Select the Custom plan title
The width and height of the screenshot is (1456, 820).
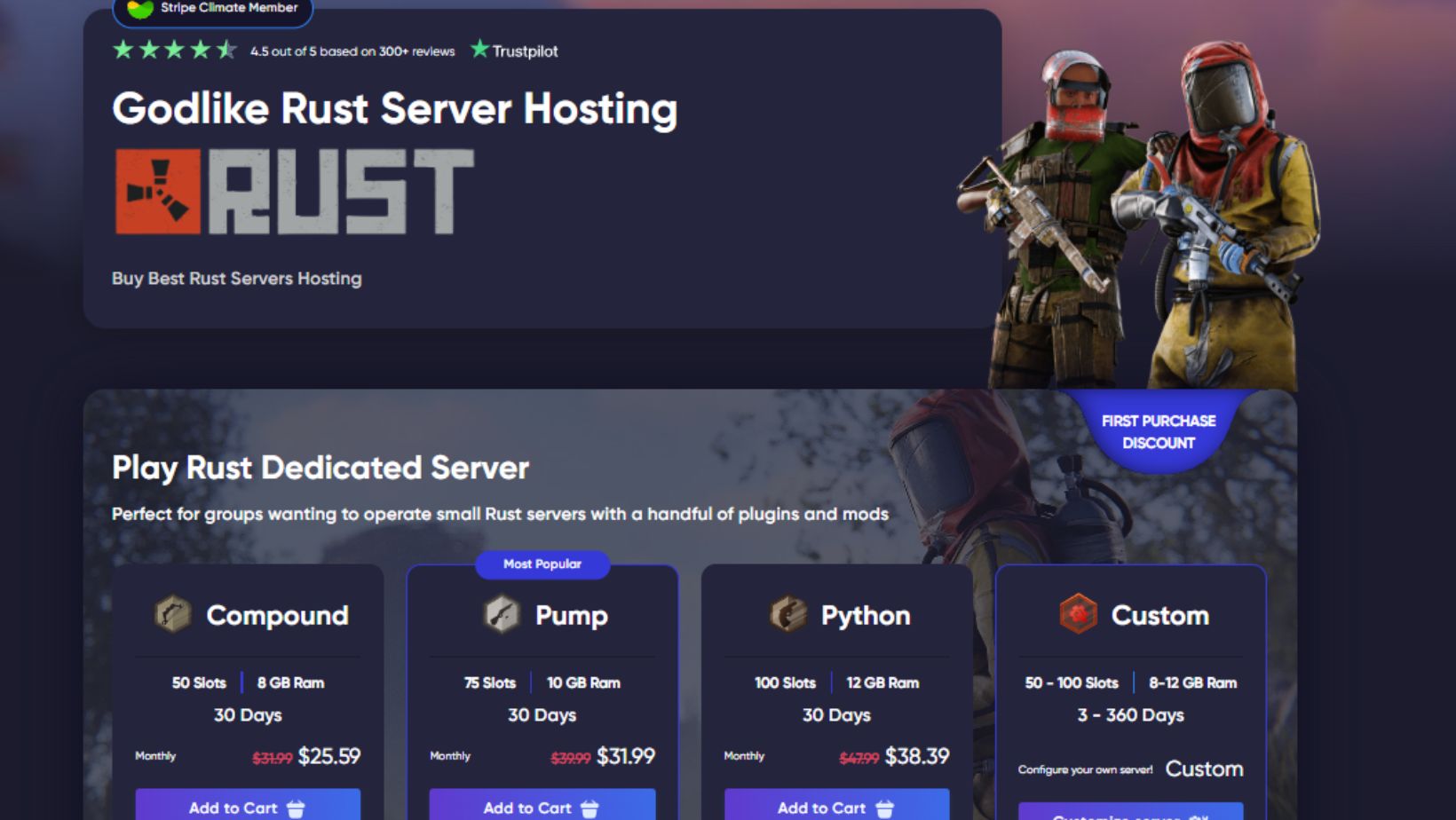point(1159,615)
